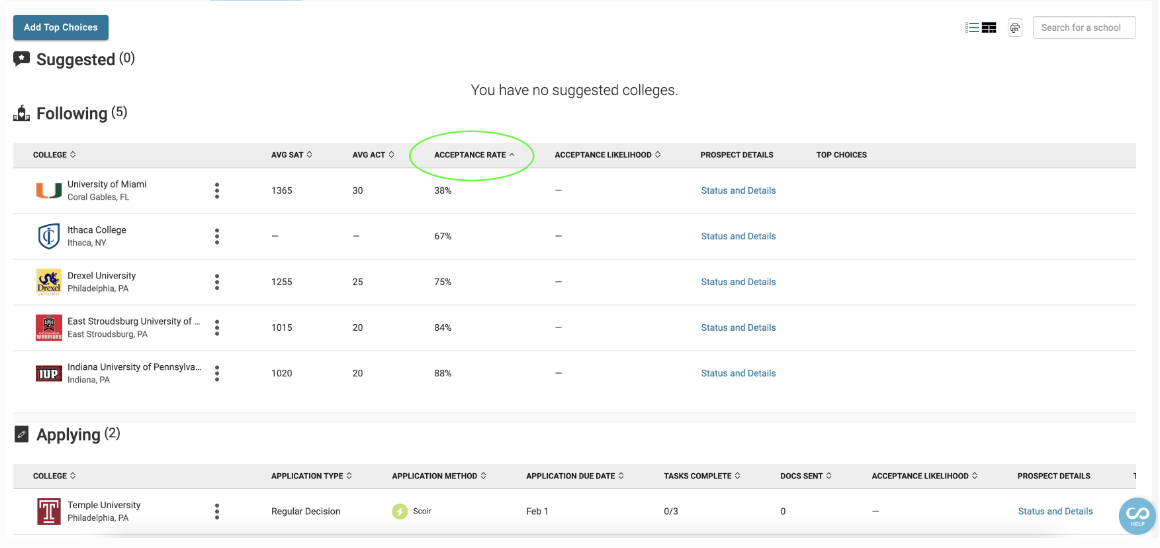
Task: Open Drexel University three-dot menu
Action: pyautogui.click(x=217, y=282)
